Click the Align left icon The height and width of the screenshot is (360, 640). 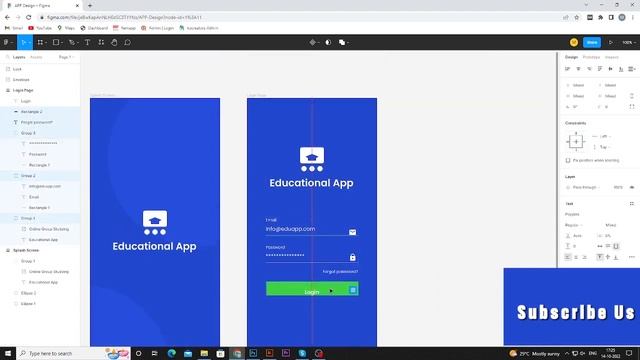(567, 69)
